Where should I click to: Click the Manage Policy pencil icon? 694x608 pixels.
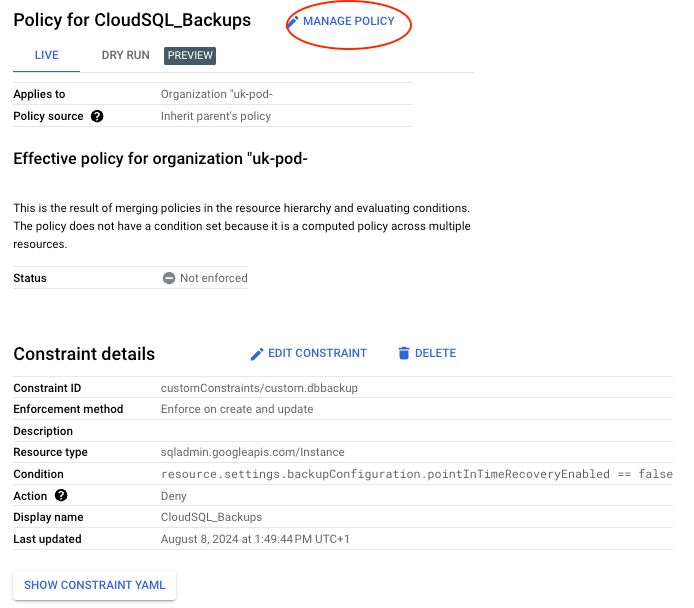click(x=293, y=21)
